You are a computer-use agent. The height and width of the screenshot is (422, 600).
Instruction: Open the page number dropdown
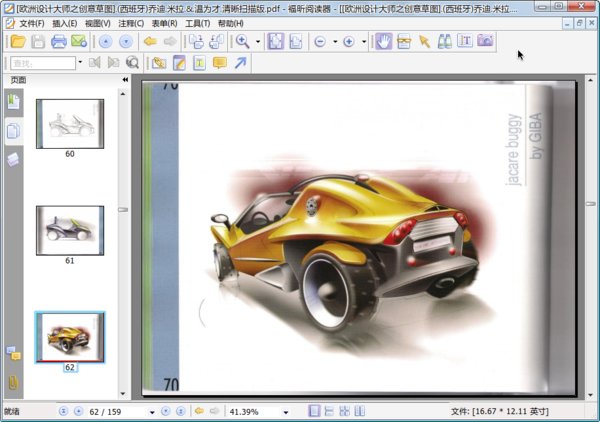click(x=152, y=411)
